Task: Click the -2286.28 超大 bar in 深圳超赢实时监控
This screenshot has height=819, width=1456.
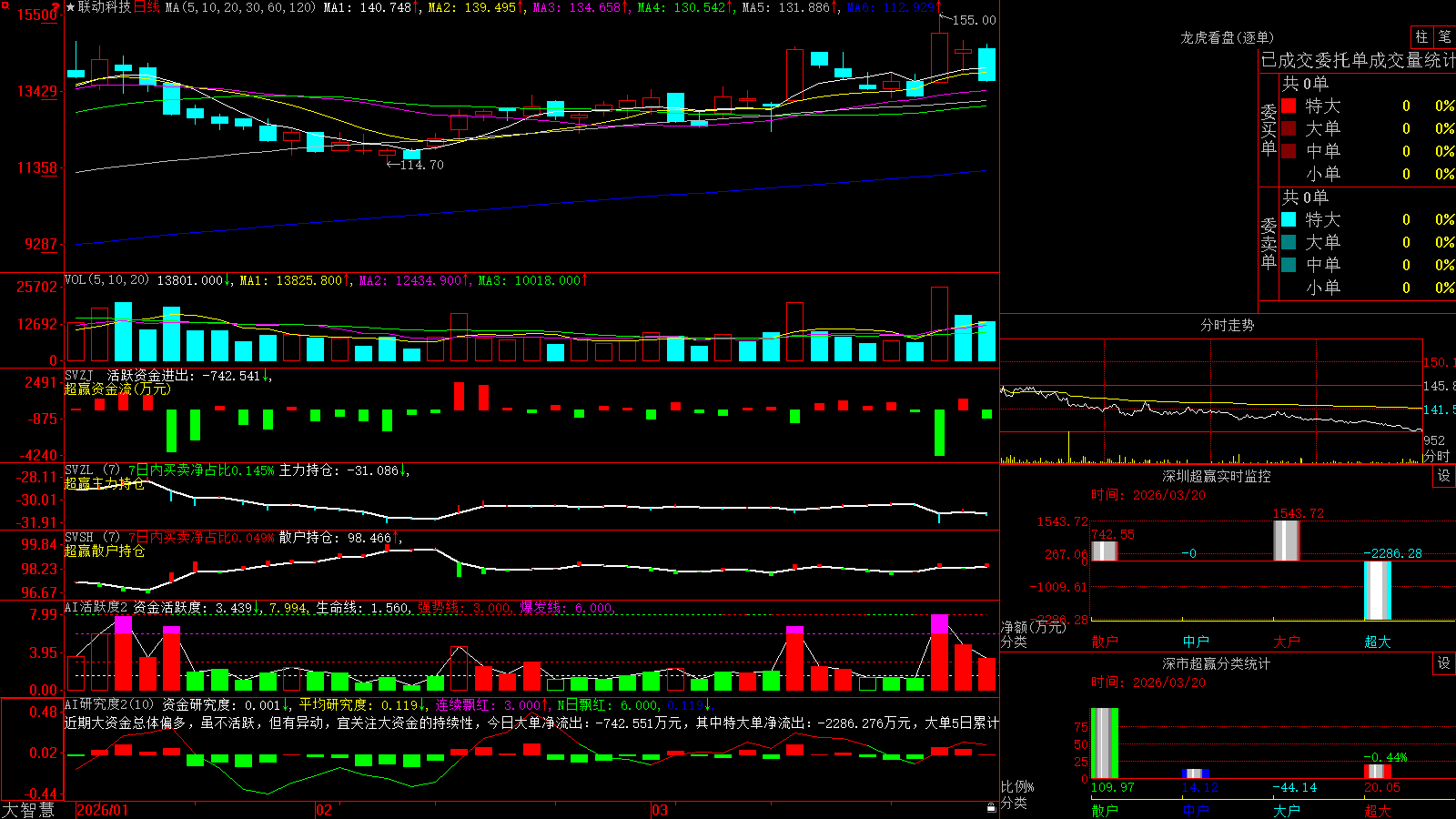Action: pyautogui.click(x=1378, y=591)
